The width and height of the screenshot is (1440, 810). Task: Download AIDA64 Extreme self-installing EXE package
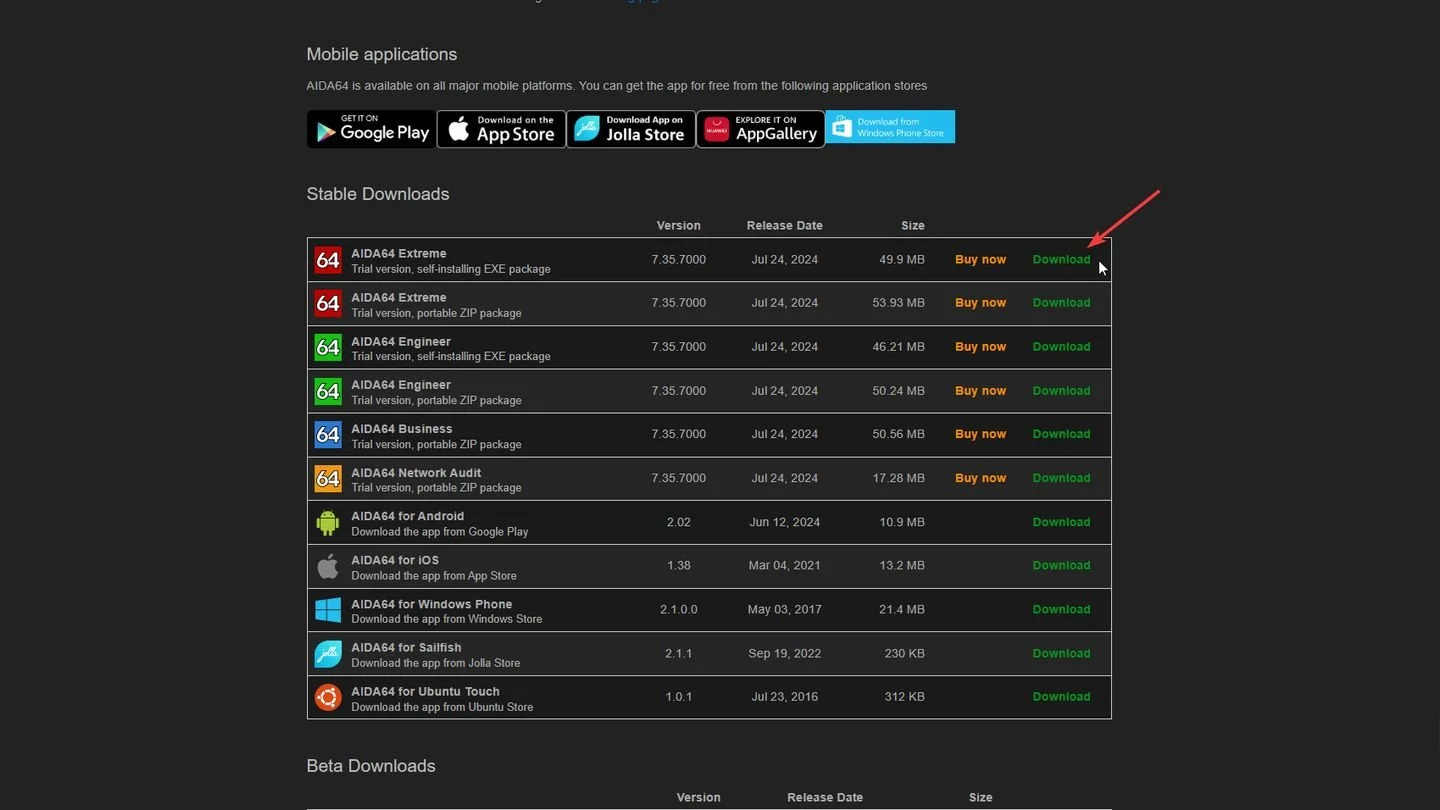click(1061, 259)
